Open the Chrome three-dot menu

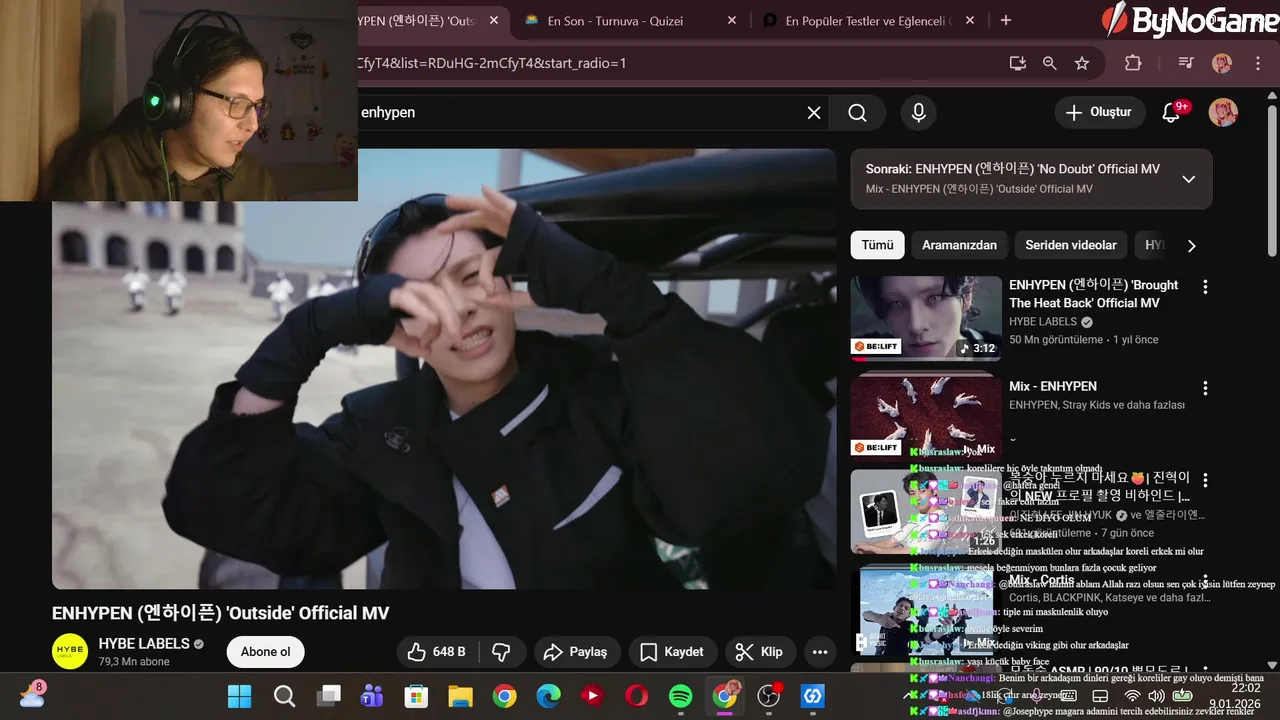(1258, 63)
